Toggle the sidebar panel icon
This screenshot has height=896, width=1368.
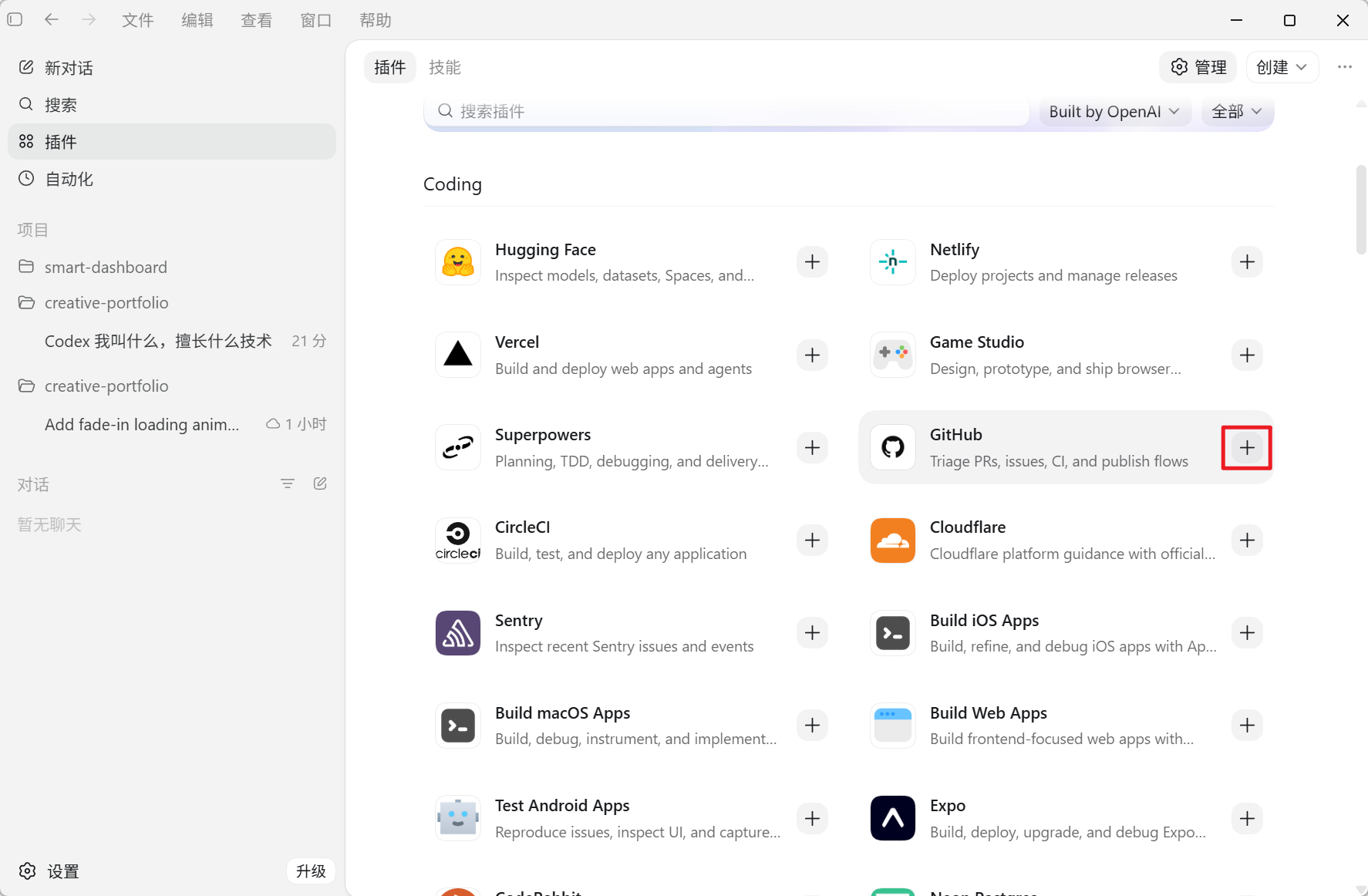click(15, 19)
